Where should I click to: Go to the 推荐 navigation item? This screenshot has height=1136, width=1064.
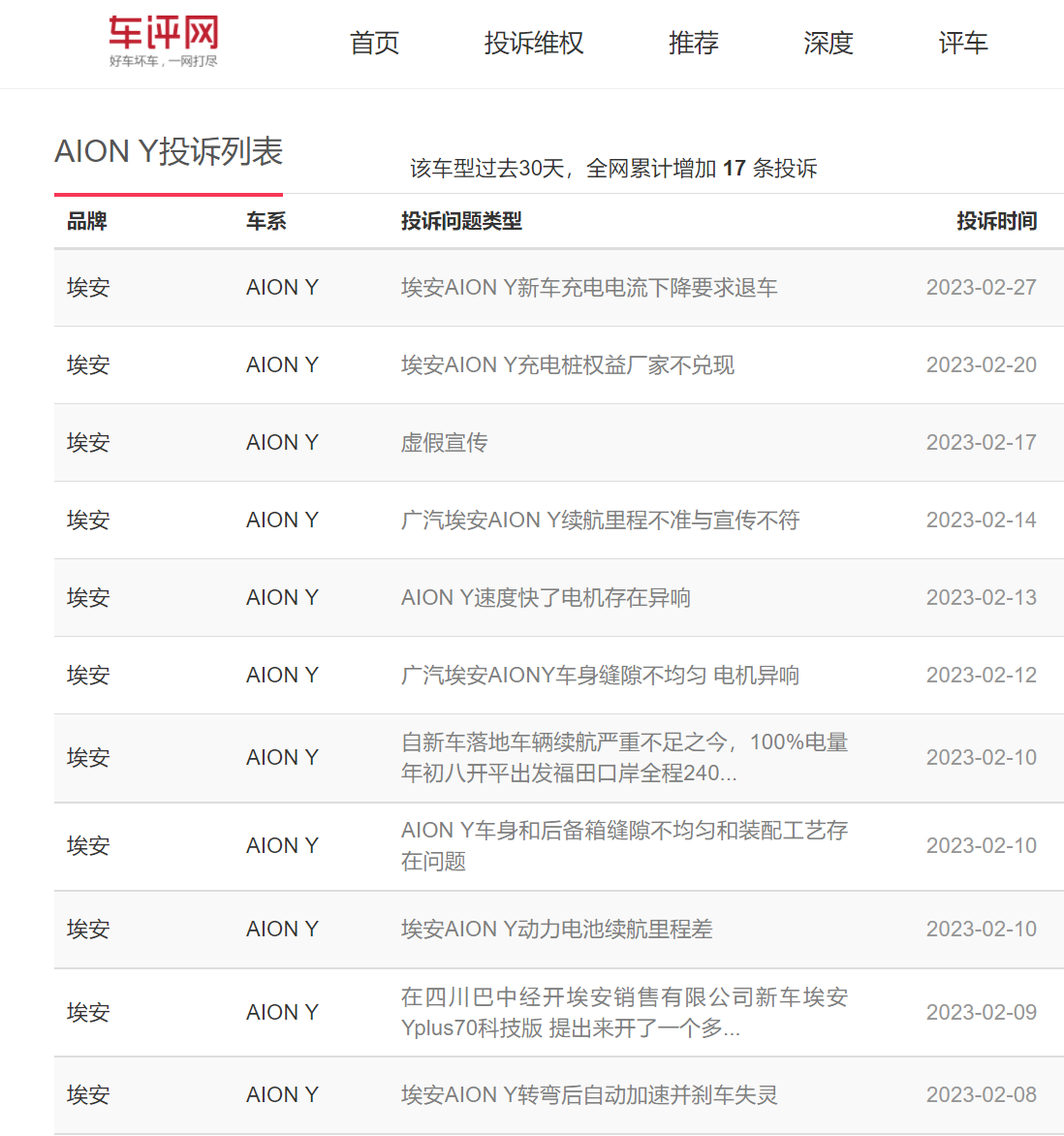click(x=693, y=44)
